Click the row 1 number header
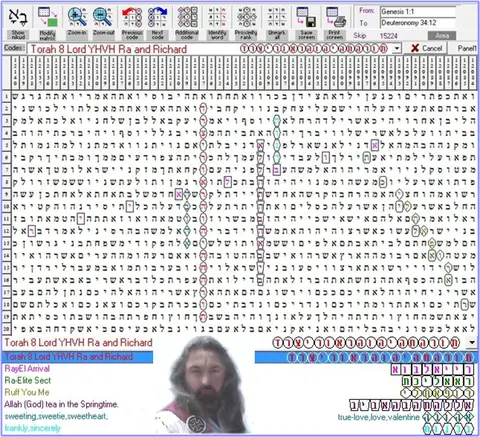Screen dimensions: 480x437 coord(6,97)
